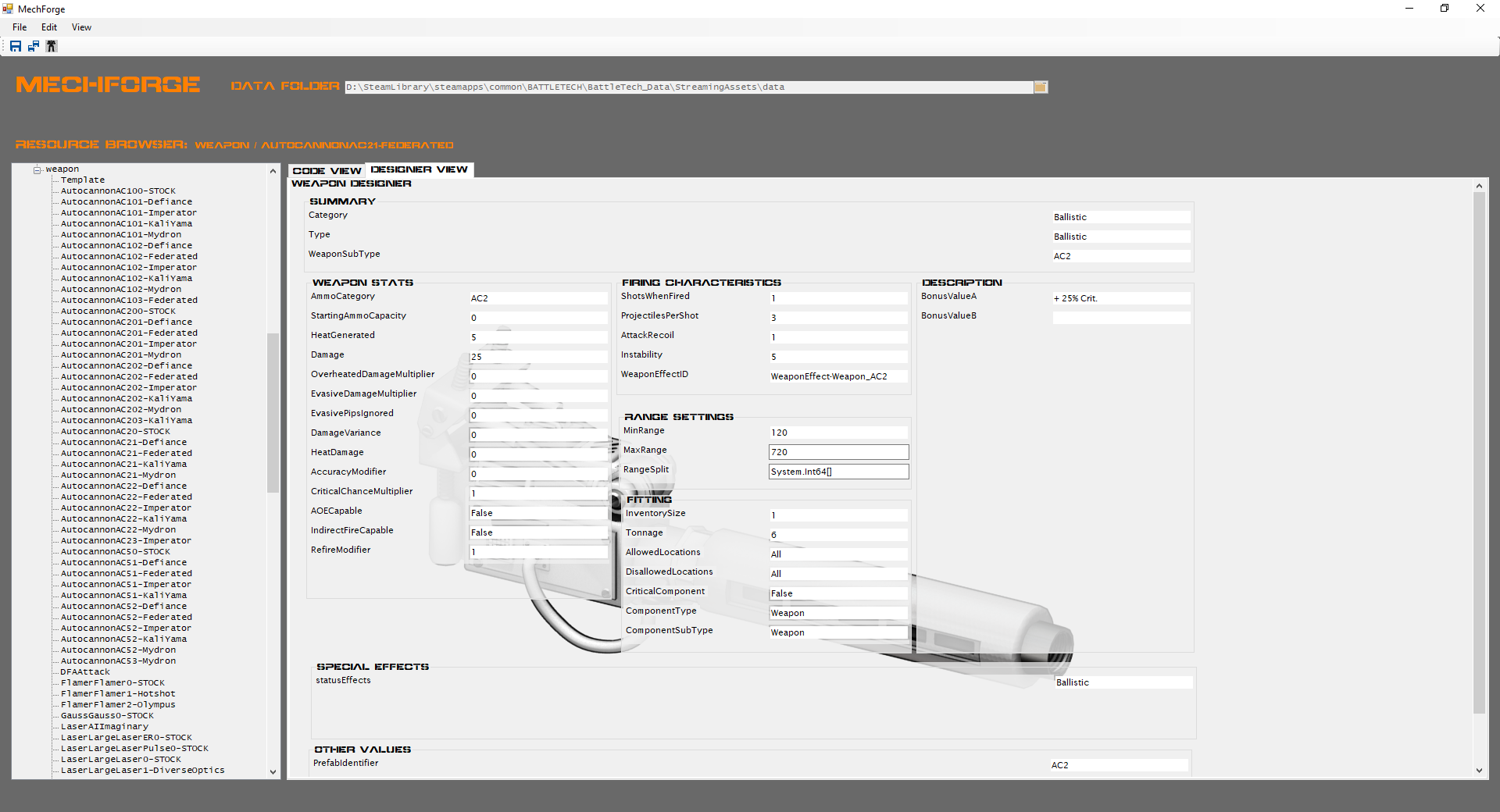1500x812 pixels.
Task: Click the ComponentSubType field
Action: coord(838,632)
